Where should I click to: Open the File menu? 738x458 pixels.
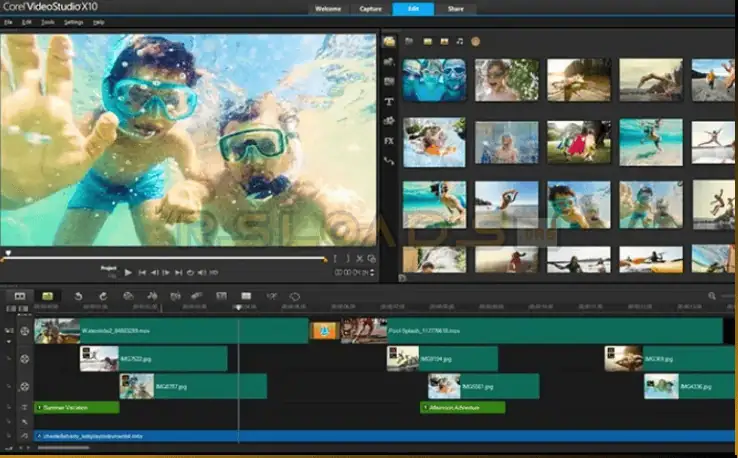tap(8, 22)
